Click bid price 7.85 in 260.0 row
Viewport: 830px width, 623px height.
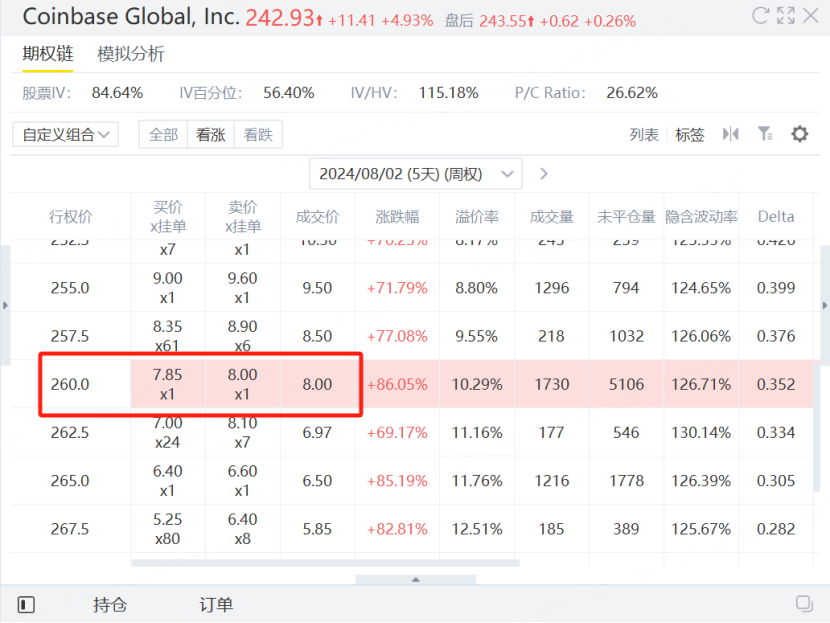pos(167,375)
